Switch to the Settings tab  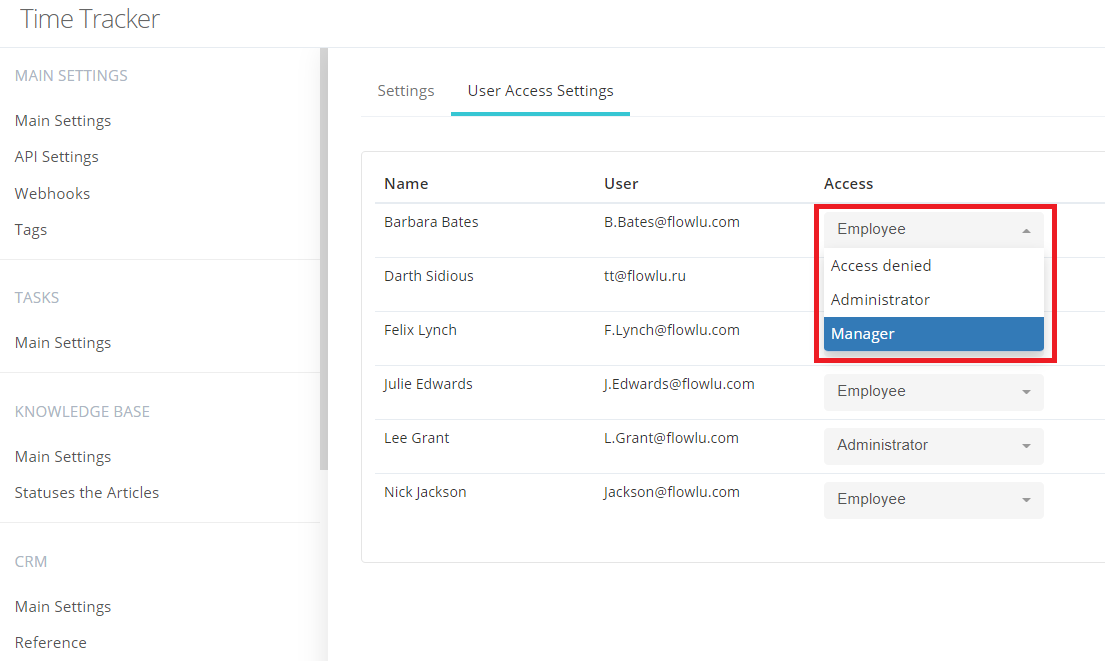pyautogui.click(x=406, y=91)
